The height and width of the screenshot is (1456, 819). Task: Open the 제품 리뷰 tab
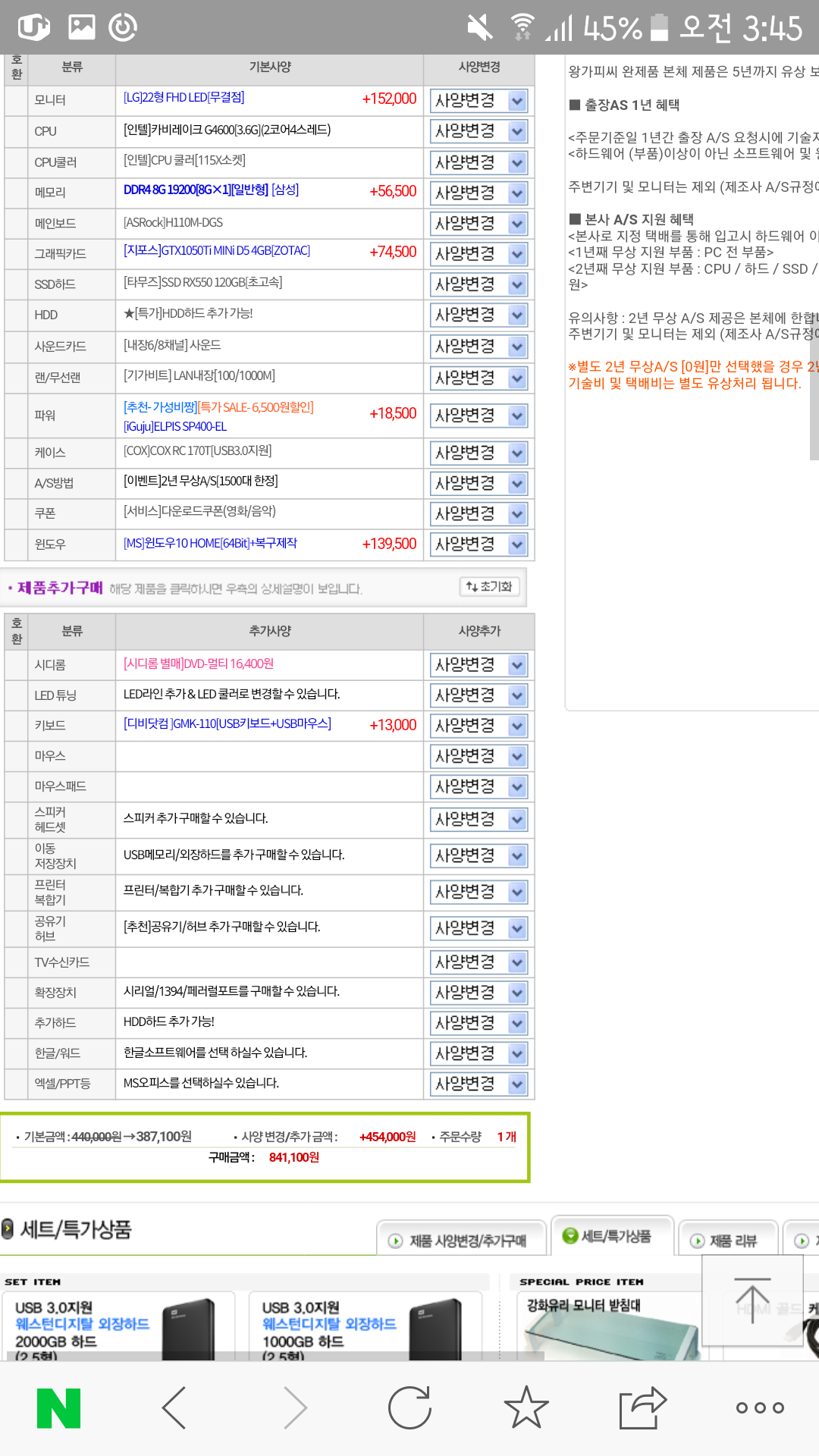[728, 1241]
